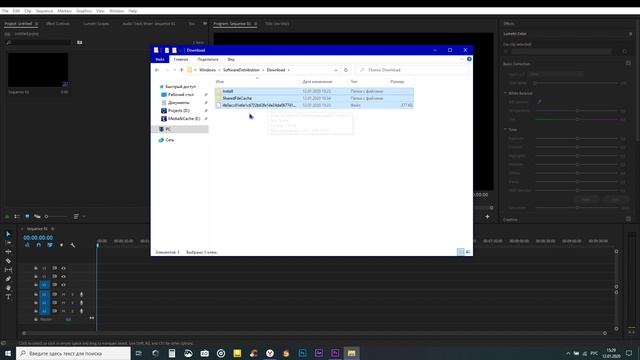Open Media&Cache (E:) in Explorer sidebar
This screenshot has height=360, width=640.
pyautogui.click(x=184, y=118)
